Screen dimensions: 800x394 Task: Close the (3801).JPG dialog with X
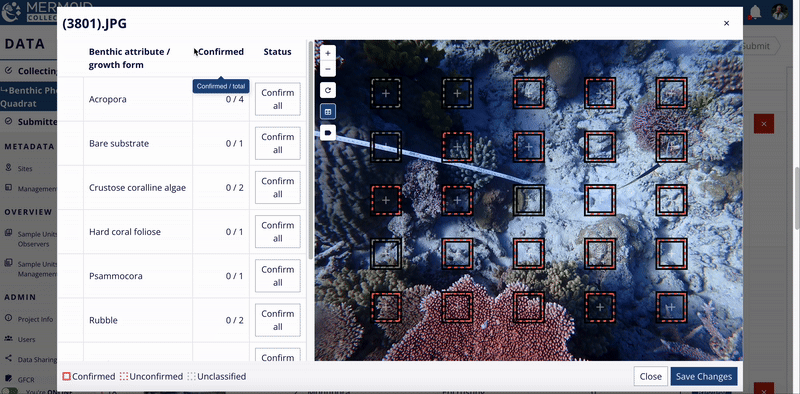pos(727,23)
